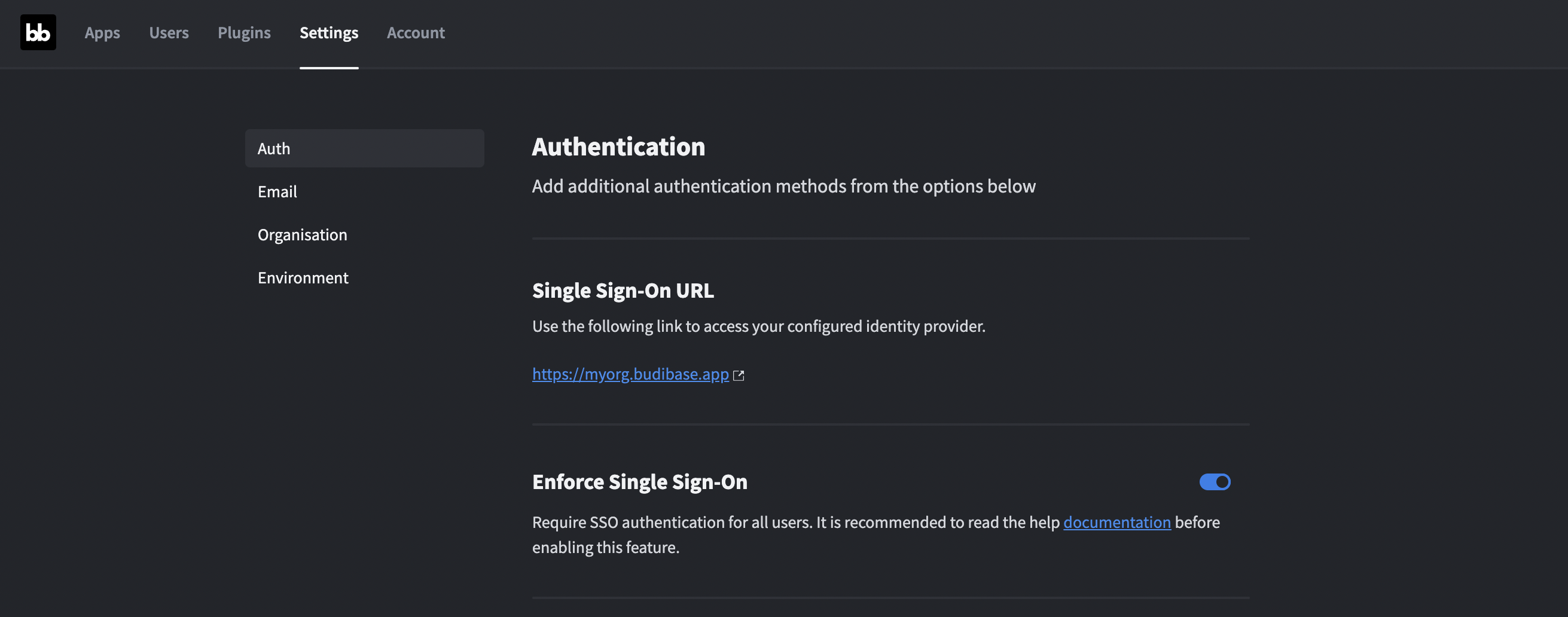1568x617 pixels.
Task: Go to the Plugins tab
Action: [x=244, y=33]
